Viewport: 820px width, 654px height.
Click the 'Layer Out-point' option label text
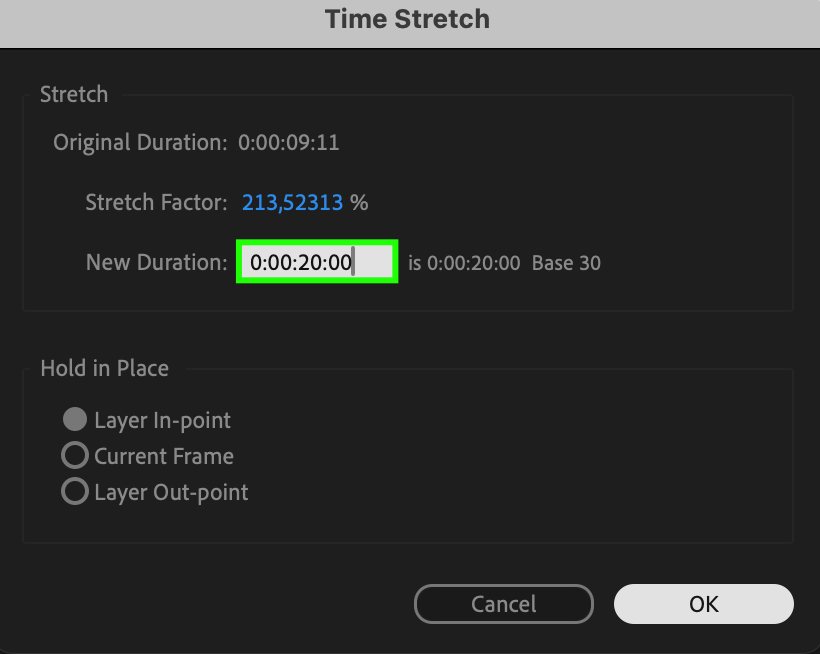tap(171, 492)
